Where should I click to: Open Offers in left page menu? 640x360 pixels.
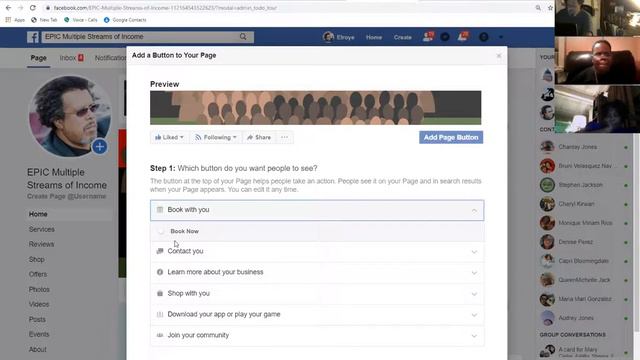(x=38, y=274)
